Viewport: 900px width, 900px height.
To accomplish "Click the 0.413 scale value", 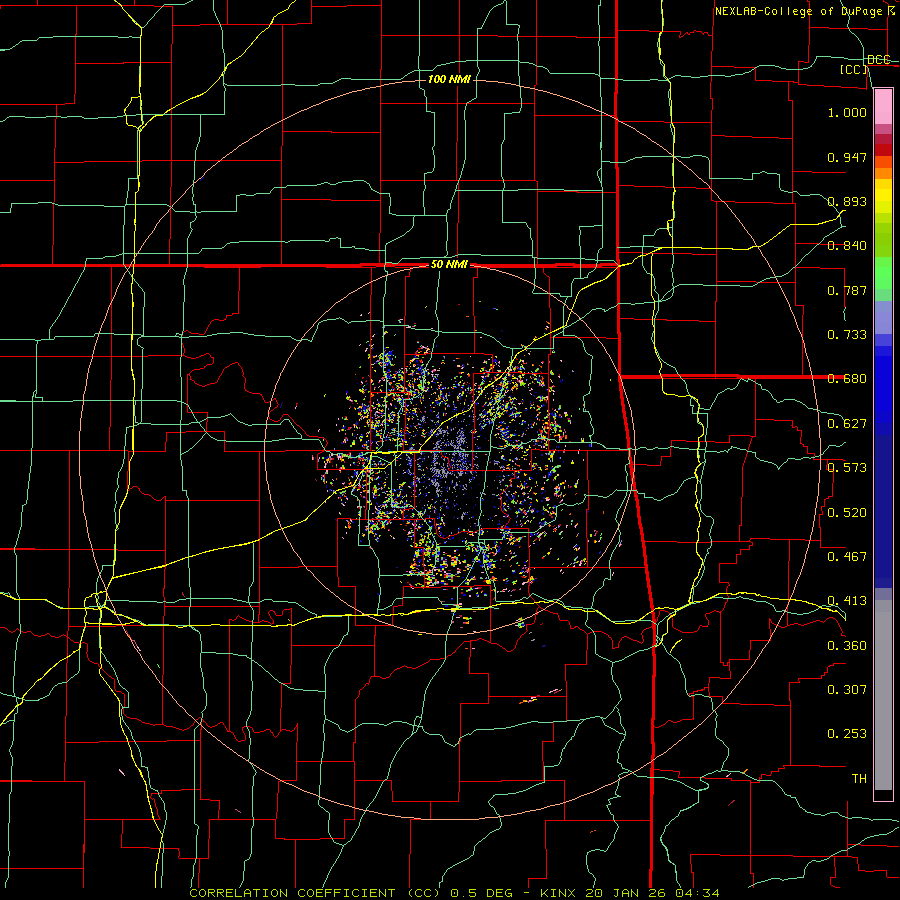I will (x=847, y=601).
